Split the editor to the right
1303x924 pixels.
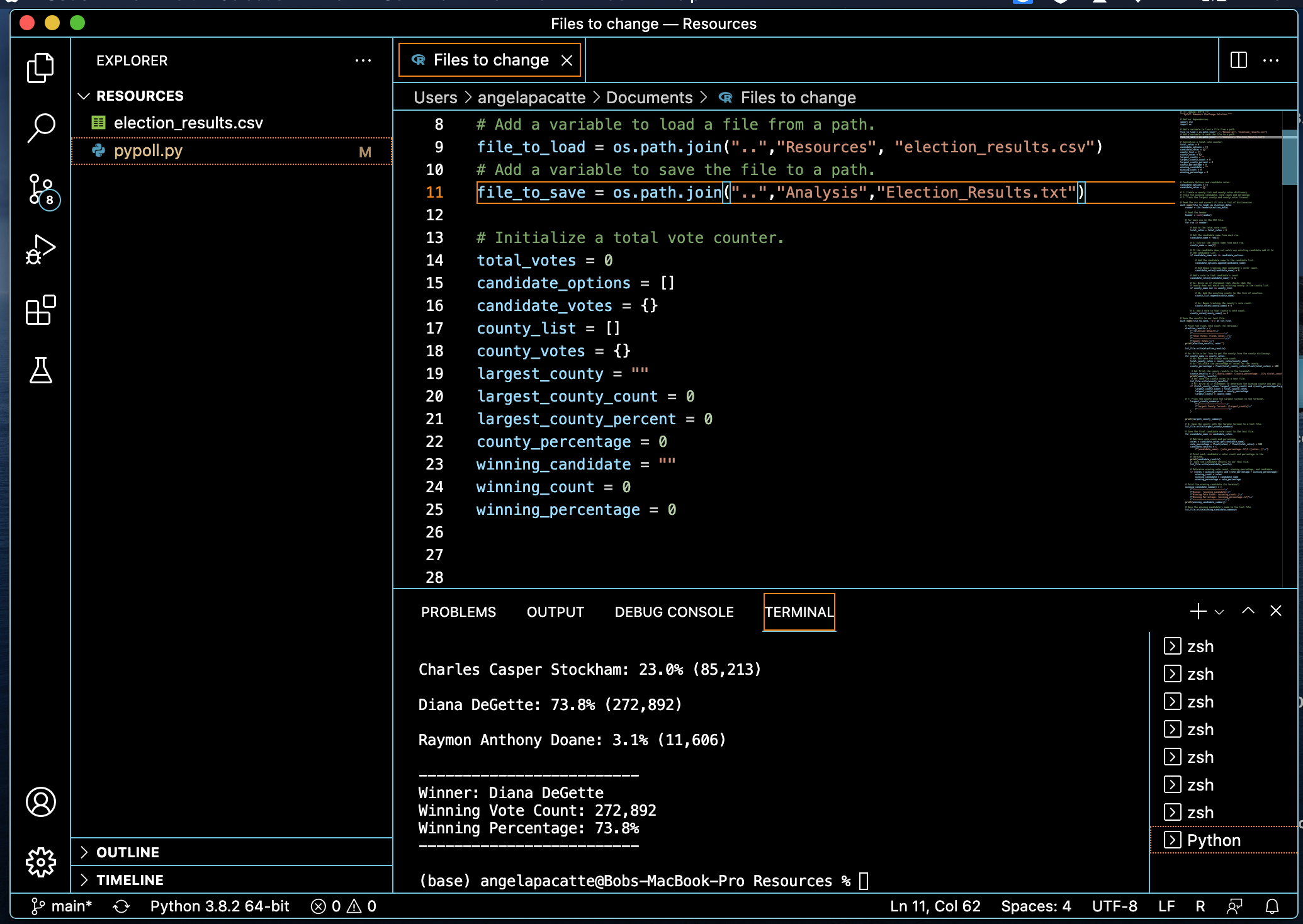click(1238, 60)
